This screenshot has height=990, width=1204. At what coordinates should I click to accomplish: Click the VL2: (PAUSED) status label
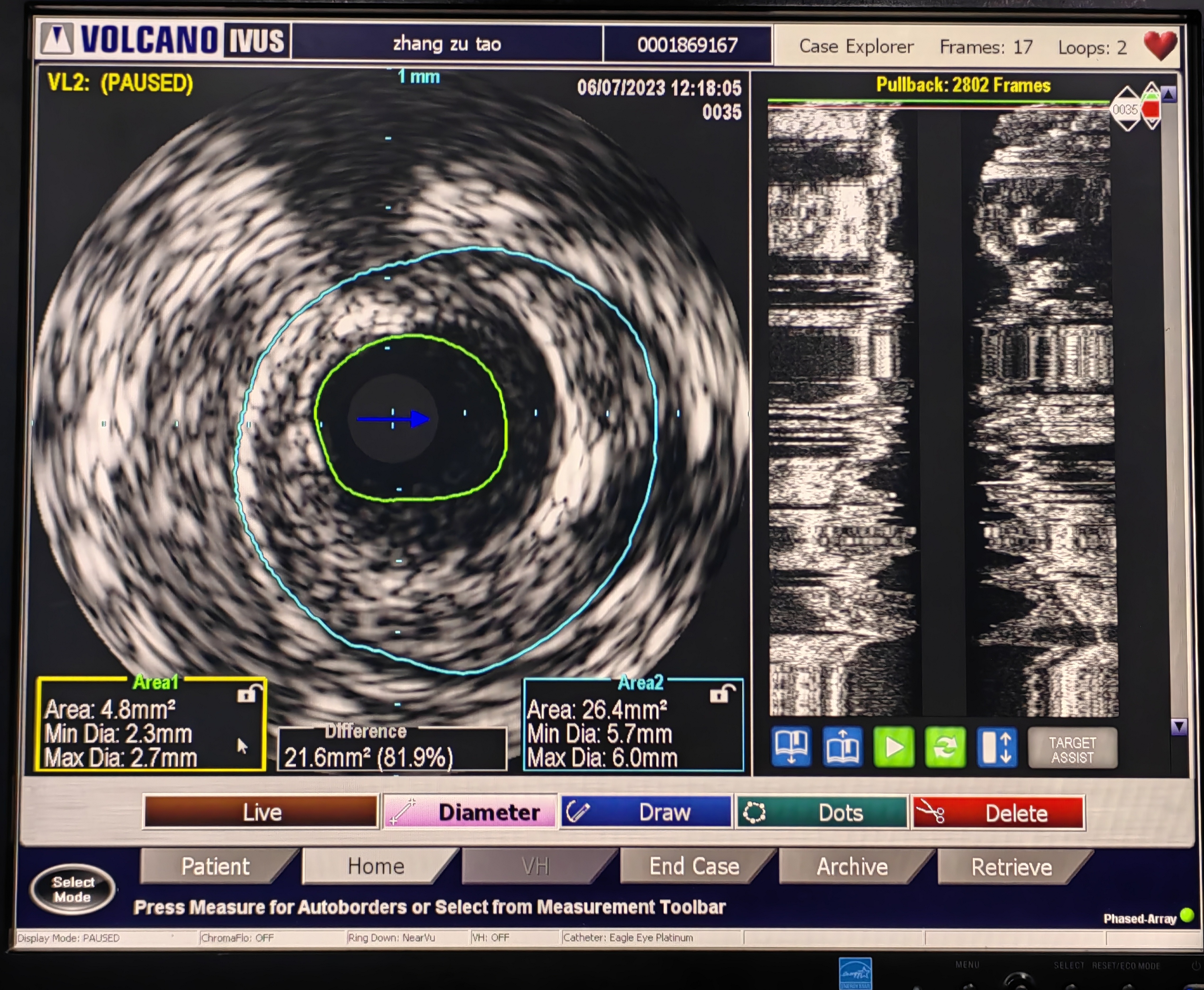point(120,83)
